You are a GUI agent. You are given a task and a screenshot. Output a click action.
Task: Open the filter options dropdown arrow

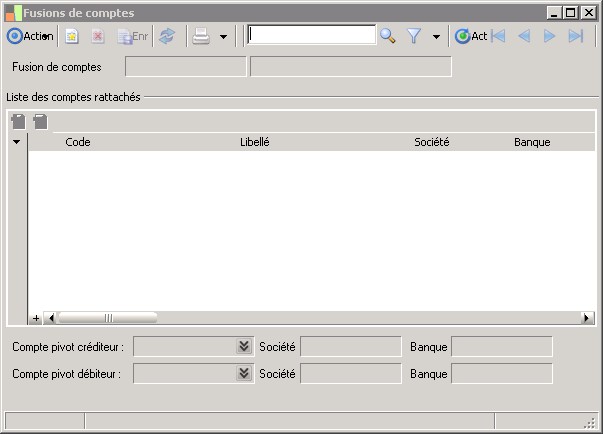[436, 37]
